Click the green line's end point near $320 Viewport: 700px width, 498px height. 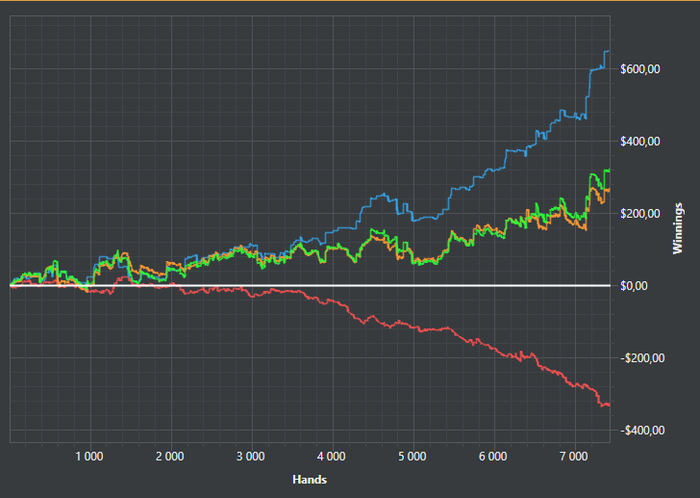[609, 170]
